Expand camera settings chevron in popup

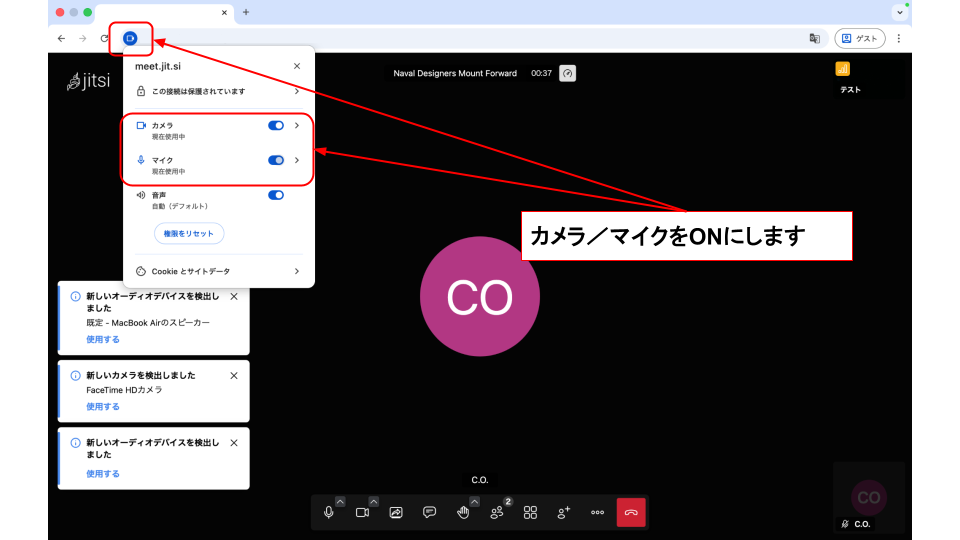[x=297, y=125]
